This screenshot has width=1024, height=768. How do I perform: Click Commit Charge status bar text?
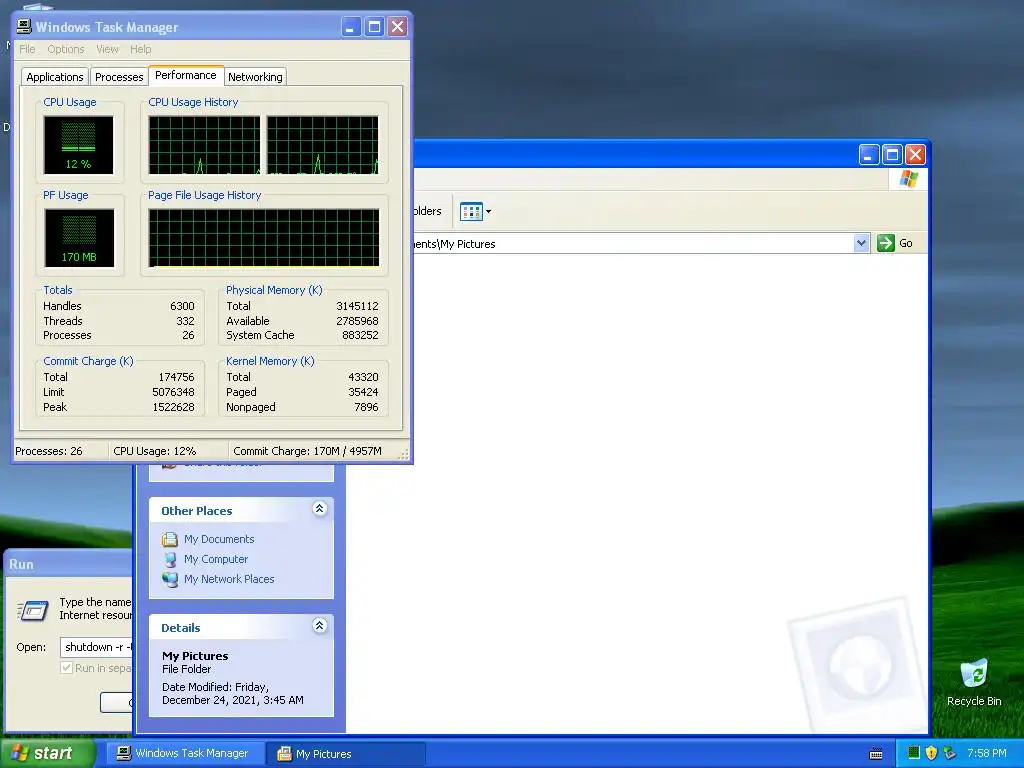pos(308,451)
